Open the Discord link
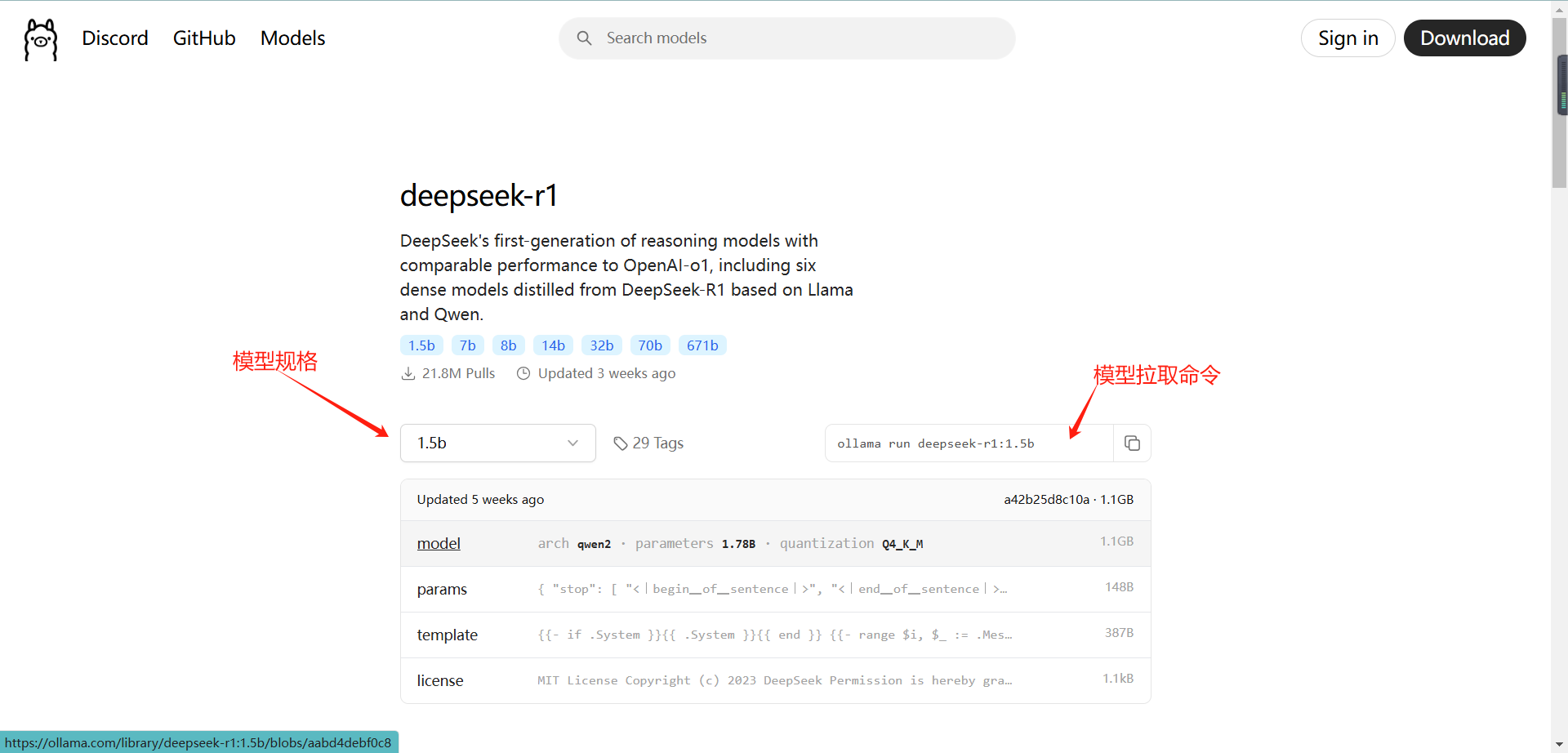The width and height of the screenshot is (1568, 753). [115, 38]
